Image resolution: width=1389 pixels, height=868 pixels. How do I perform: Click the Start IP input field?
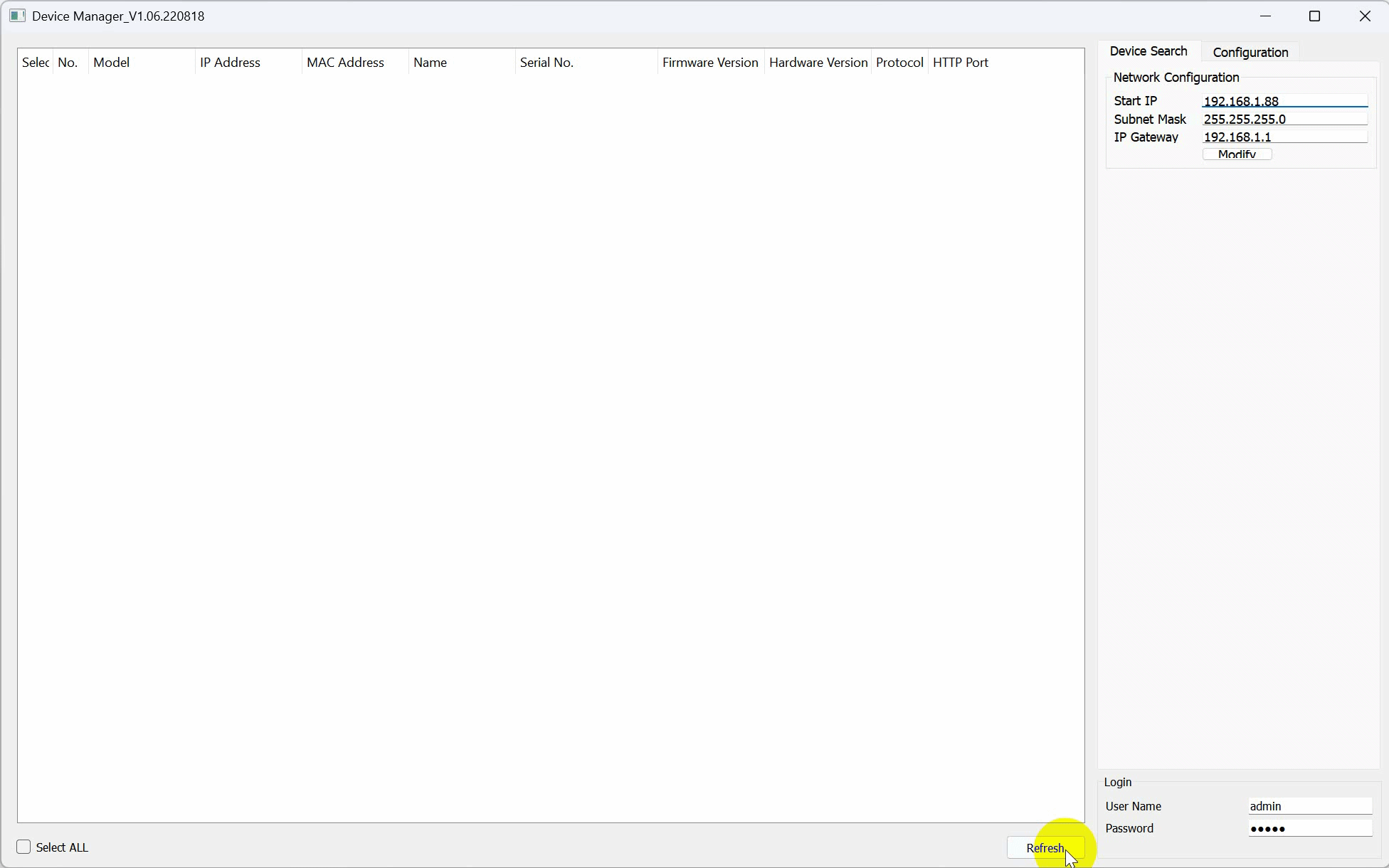coord(1284,101)
